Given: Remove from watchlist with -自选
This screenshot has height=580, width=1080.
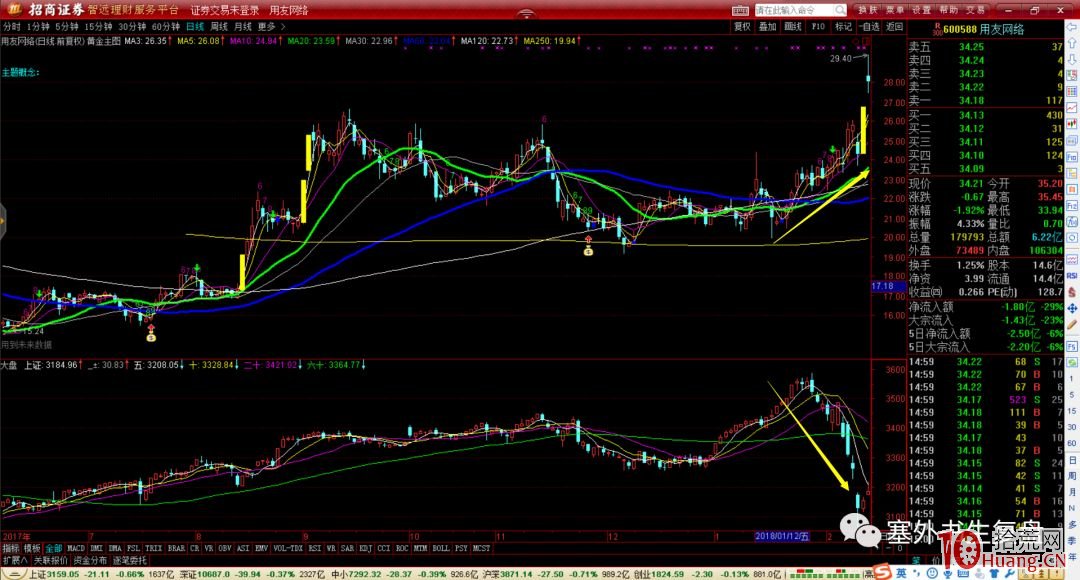Looking at the screenshot, I should click(x=869, y=27).
